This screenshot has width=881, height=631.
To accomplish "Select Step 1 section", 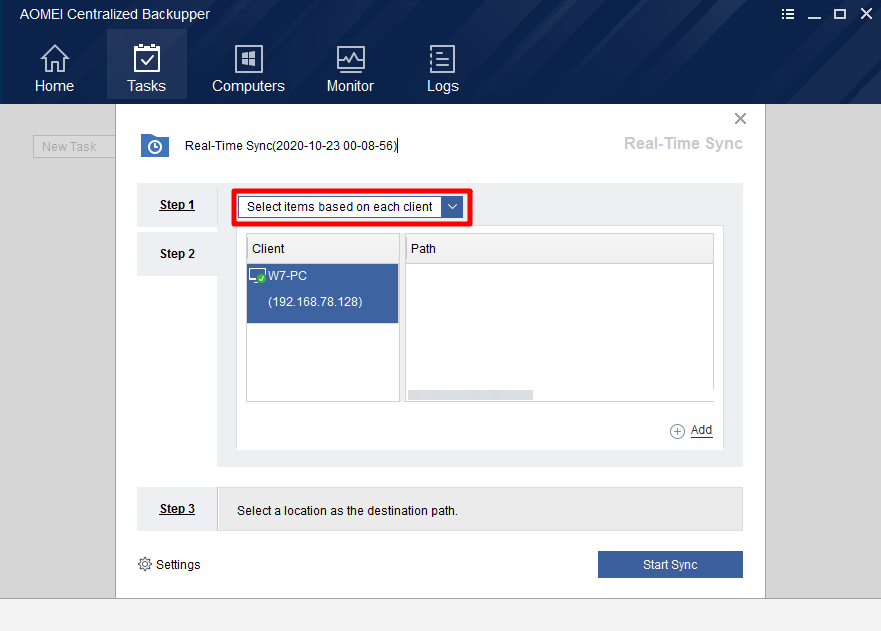I will (x=177, y=205).
